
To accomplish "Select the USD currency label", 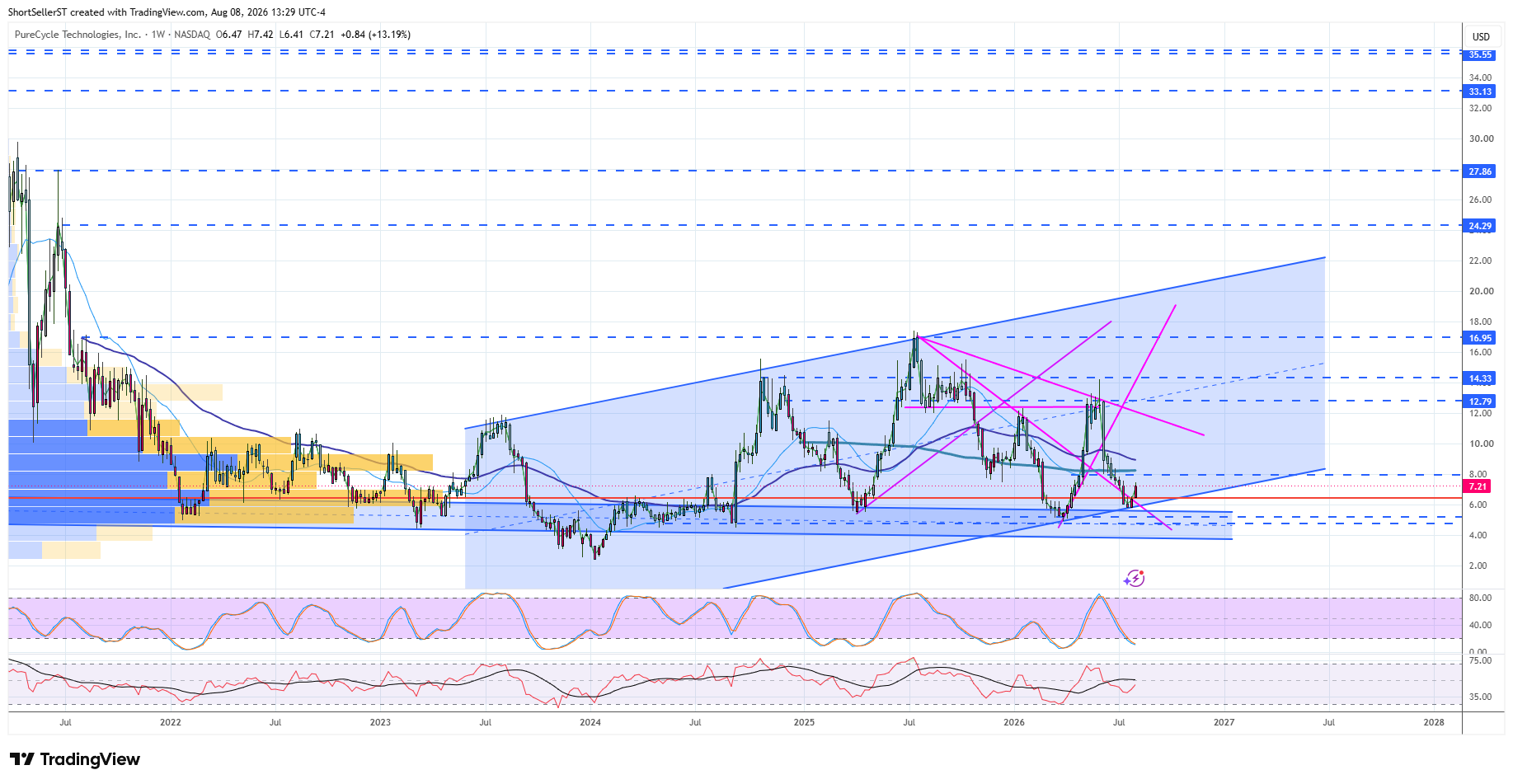I will pos(1481,36).
